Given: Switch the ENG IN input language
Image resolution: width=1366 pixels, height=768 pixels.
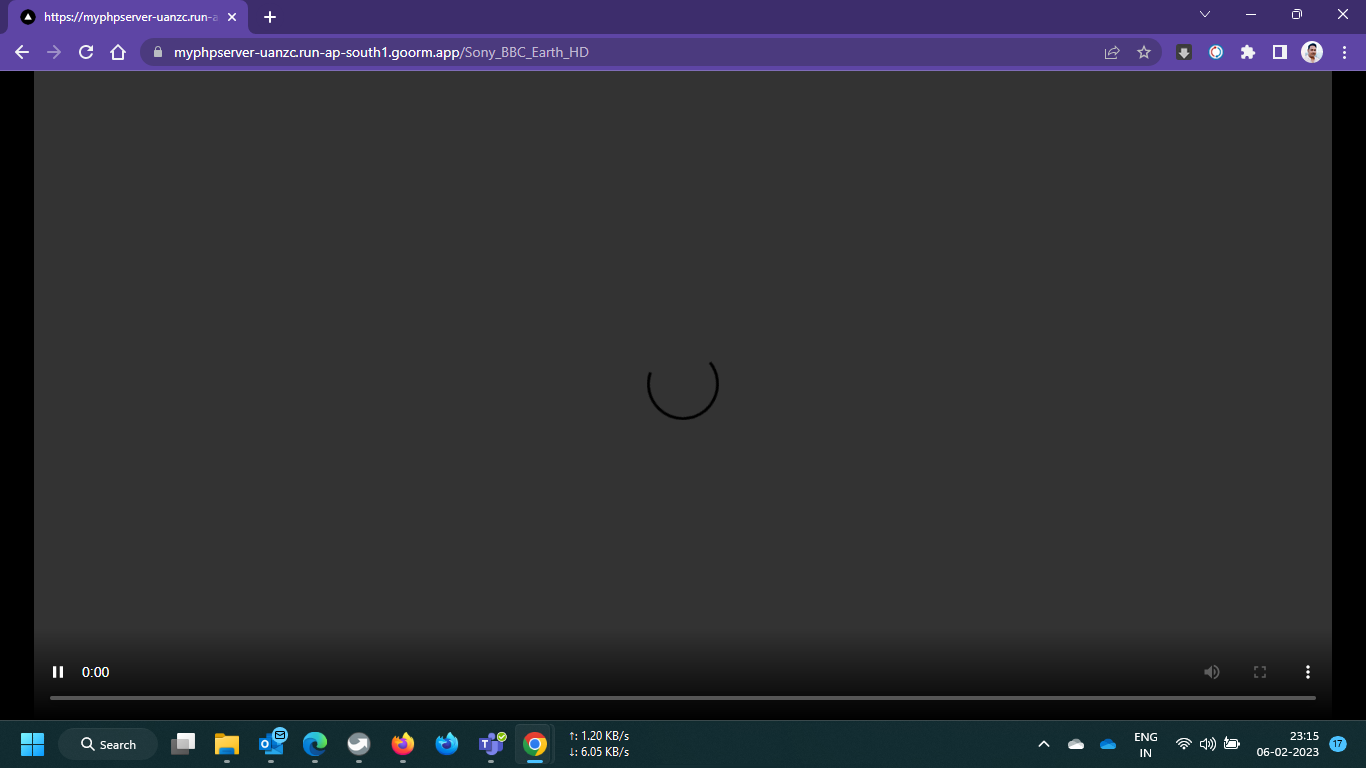Looking at the screenshot, I should [1146, 744].
